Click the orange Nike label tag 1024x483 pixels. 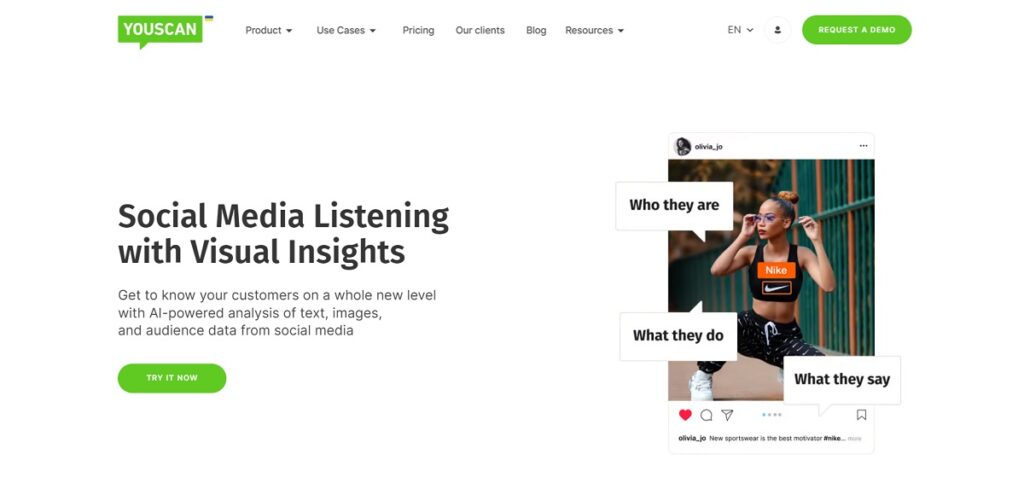[776, 270]
